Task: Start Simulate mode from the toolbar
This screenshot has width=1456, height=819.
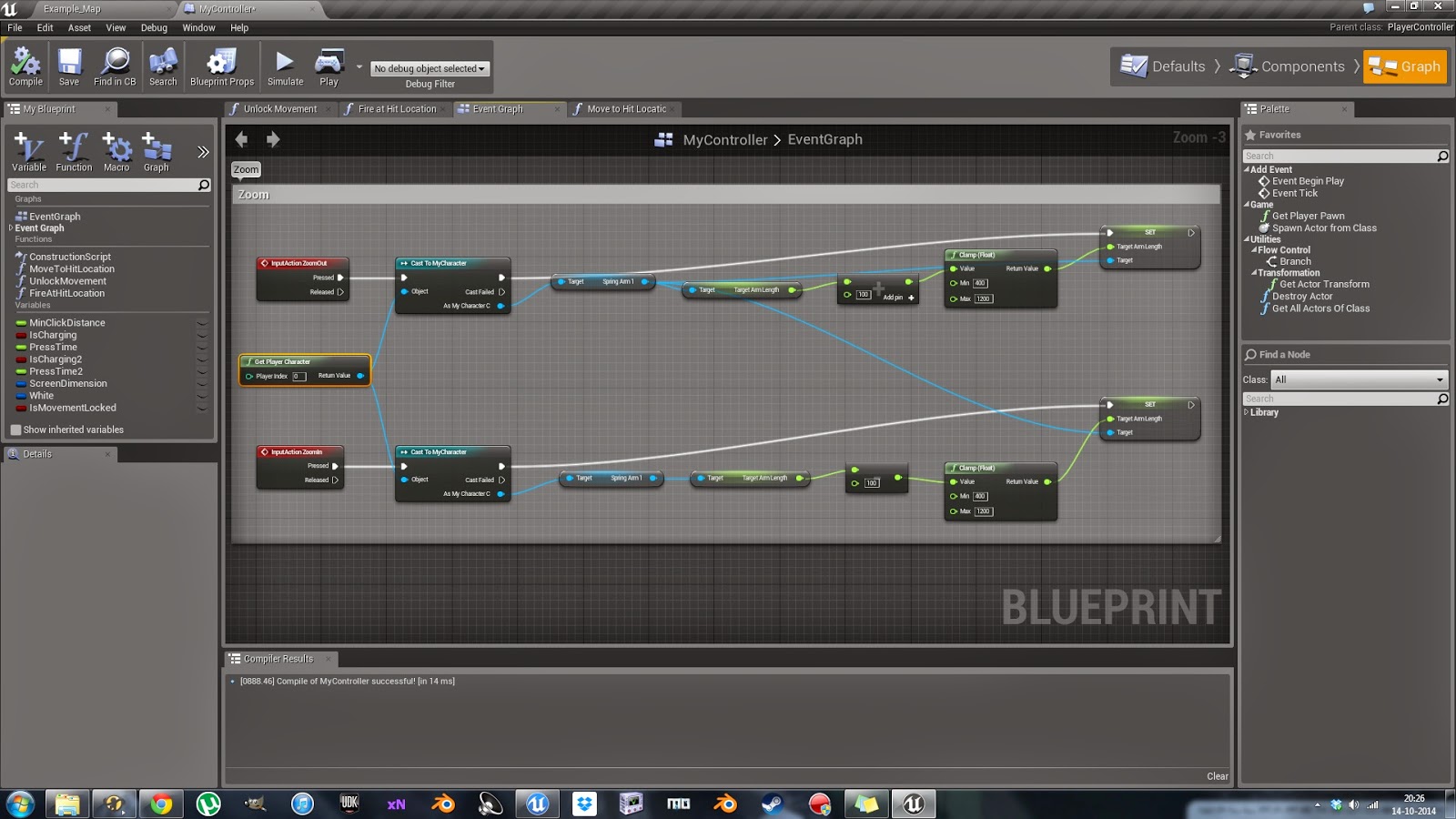Action: (x=285, y=66)
